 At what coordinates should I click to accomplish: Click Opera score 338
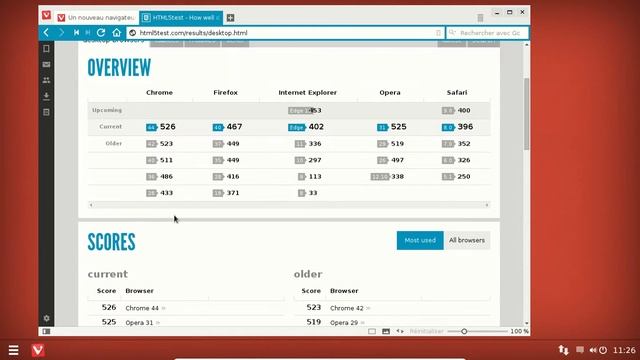[397, 176]
